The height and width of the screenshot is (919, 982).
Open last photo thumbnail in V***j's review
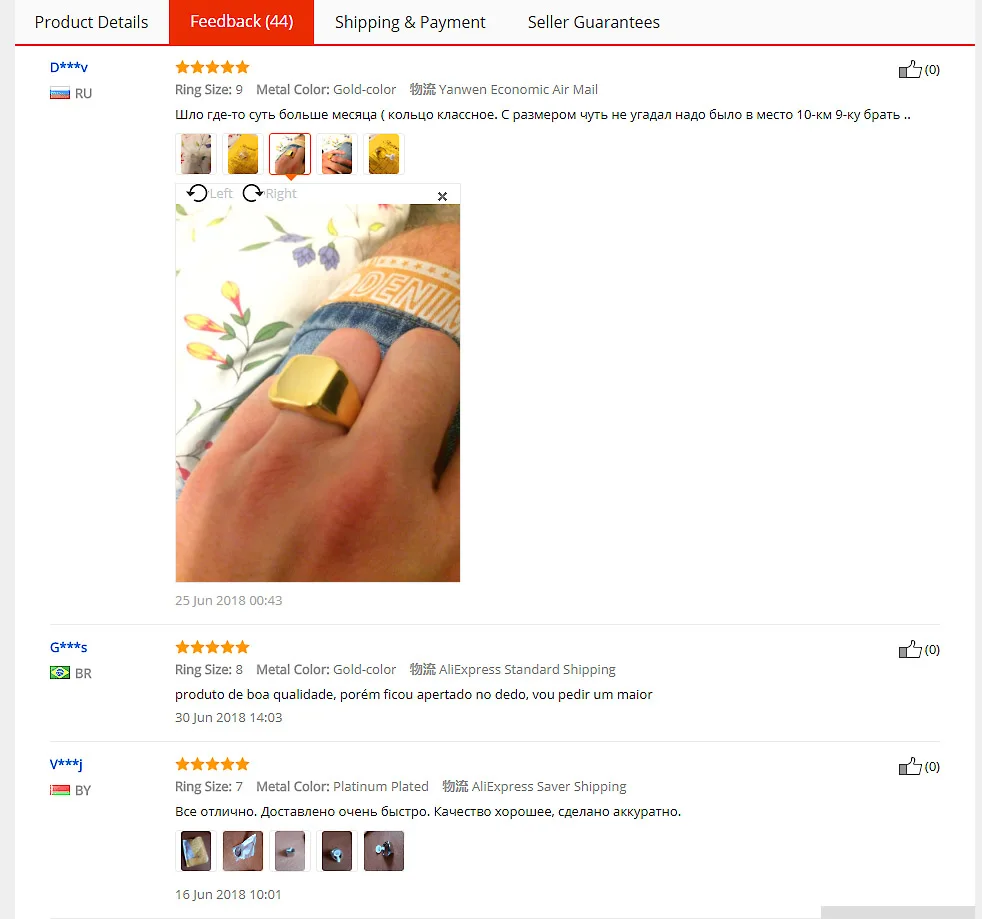click(x=384, y=851)
